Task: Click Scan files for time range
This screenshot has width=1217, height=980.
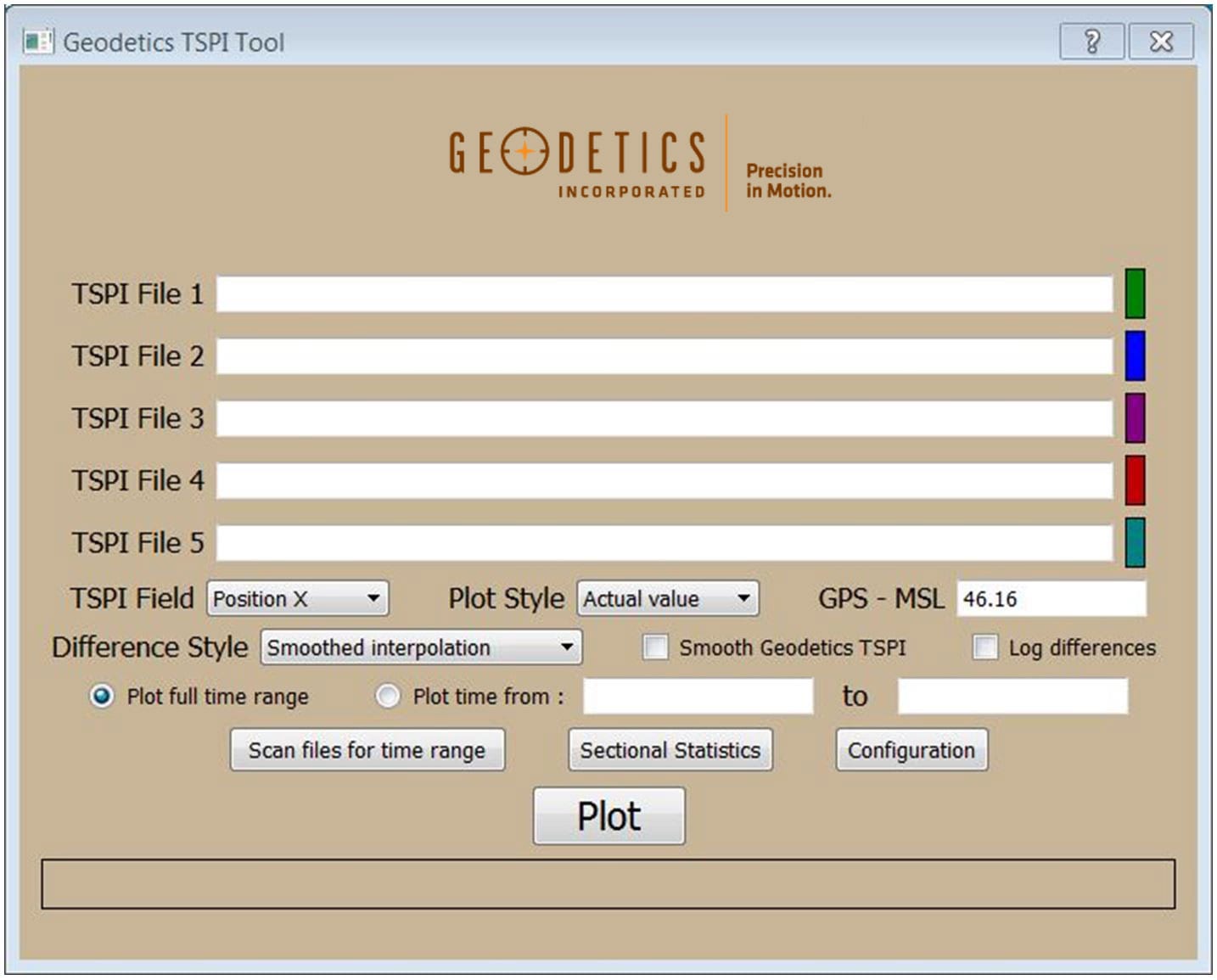Action: click(x=367, y=750)
